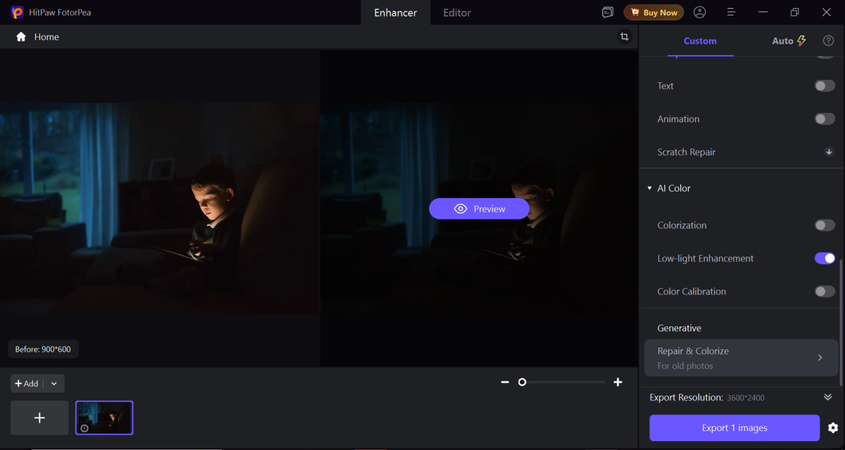Click the info badge on thumbnail
This screenshot has width=845, height=450.
click(x=84, y=428)
